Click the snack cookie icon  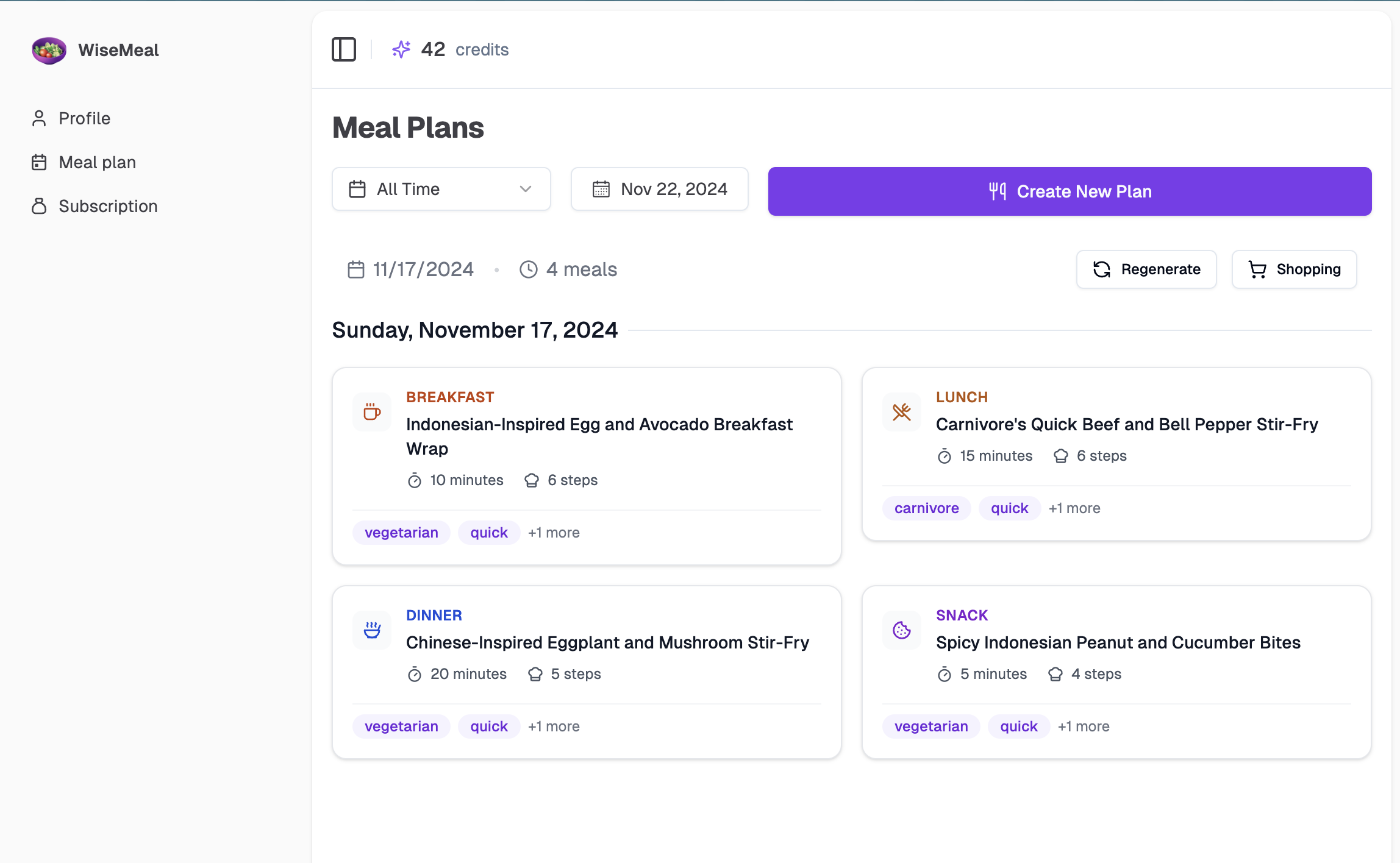click(x=902, y=630)
